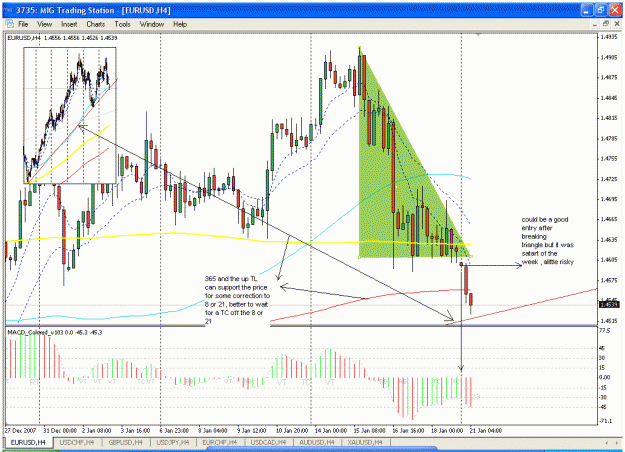Switch to the EURUSD,H4 chart tab
Image resolution: width=625 pixels, height=452 pixels.
point(28,442)
